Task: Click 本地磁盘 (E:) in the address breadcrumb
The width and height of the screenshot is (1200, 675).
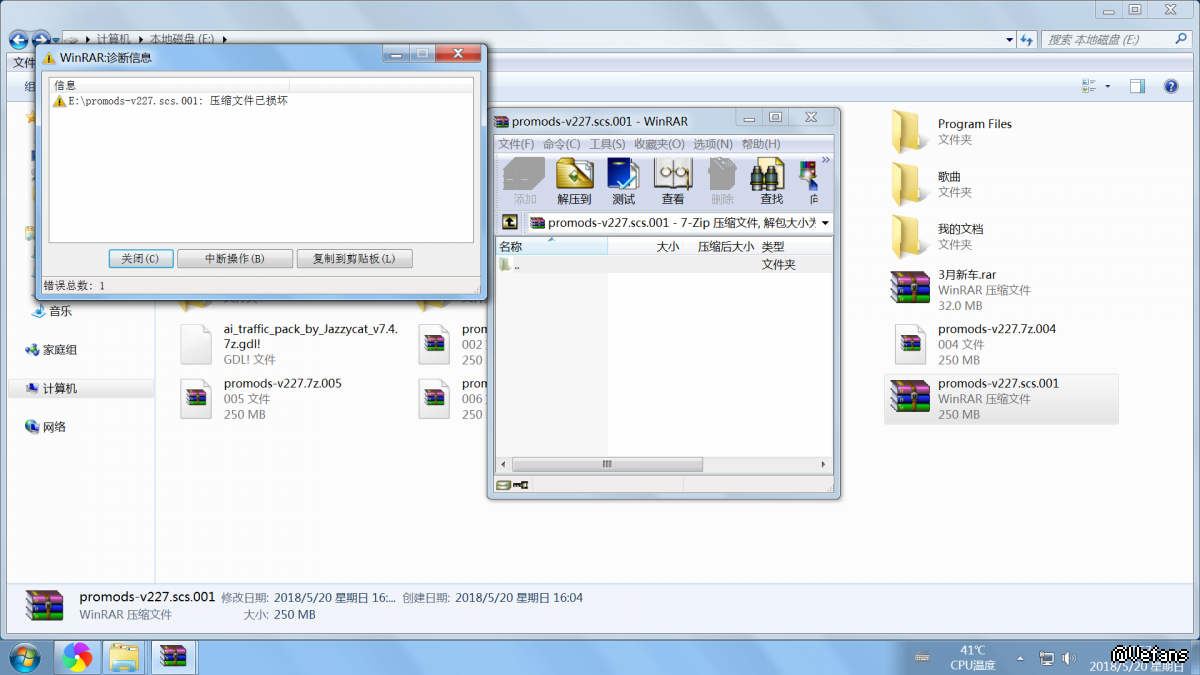Action: coord(182,40)
